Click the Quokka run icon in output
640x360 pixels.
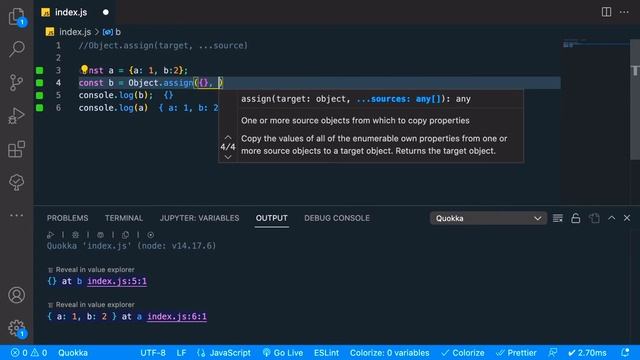50,235
